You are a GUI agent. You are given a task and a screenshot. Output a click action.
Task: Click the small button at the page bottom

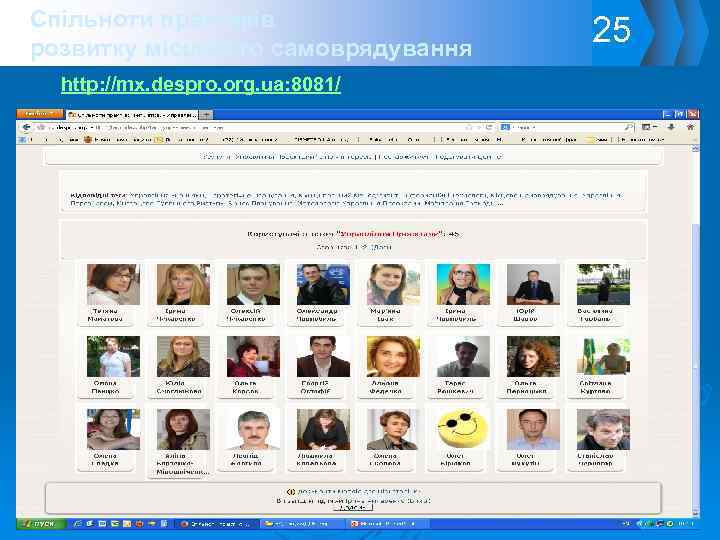coord(353,507)
